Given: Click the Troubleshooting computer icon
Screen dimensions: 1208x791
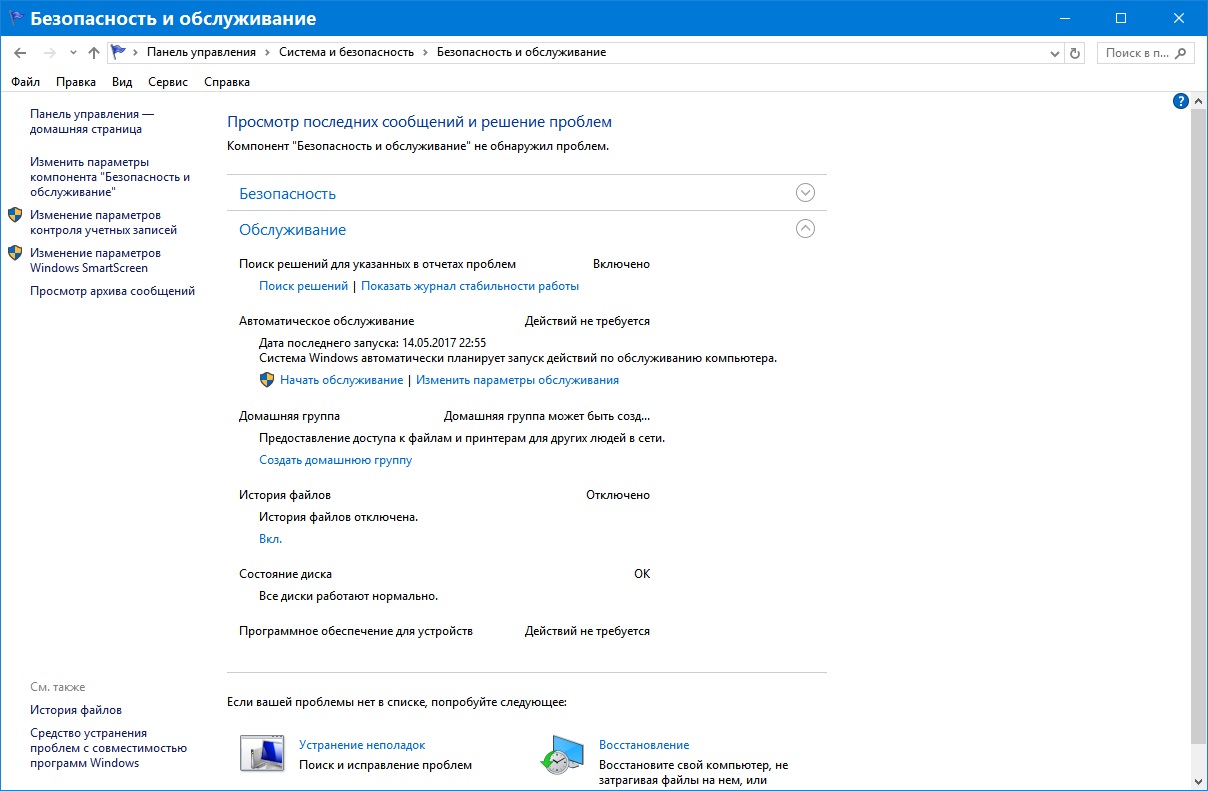Looking at the screenshot, I should click(x=261, y=753).
